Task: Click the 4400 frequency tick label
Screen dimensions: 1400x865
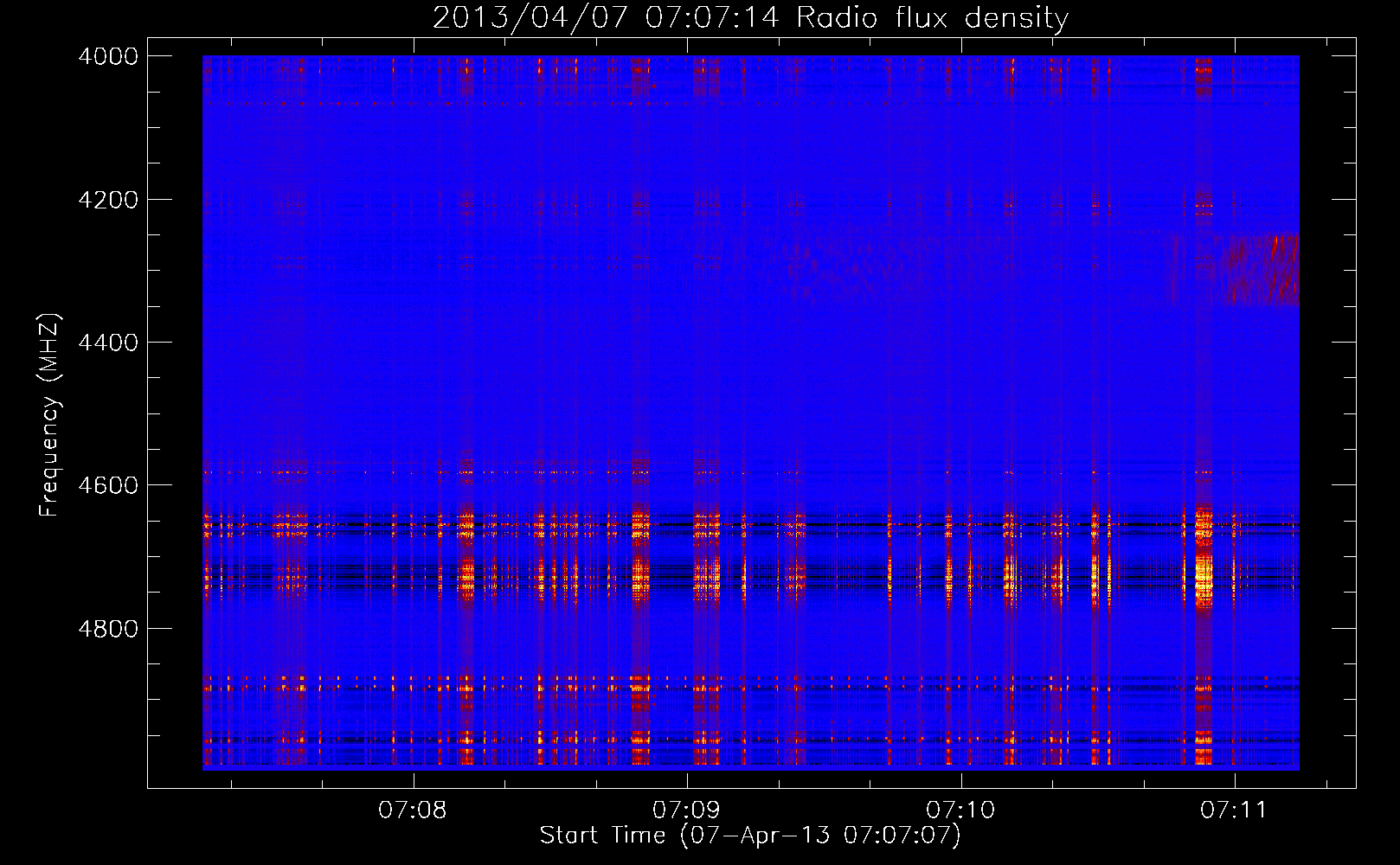Action: pos(108,343)
